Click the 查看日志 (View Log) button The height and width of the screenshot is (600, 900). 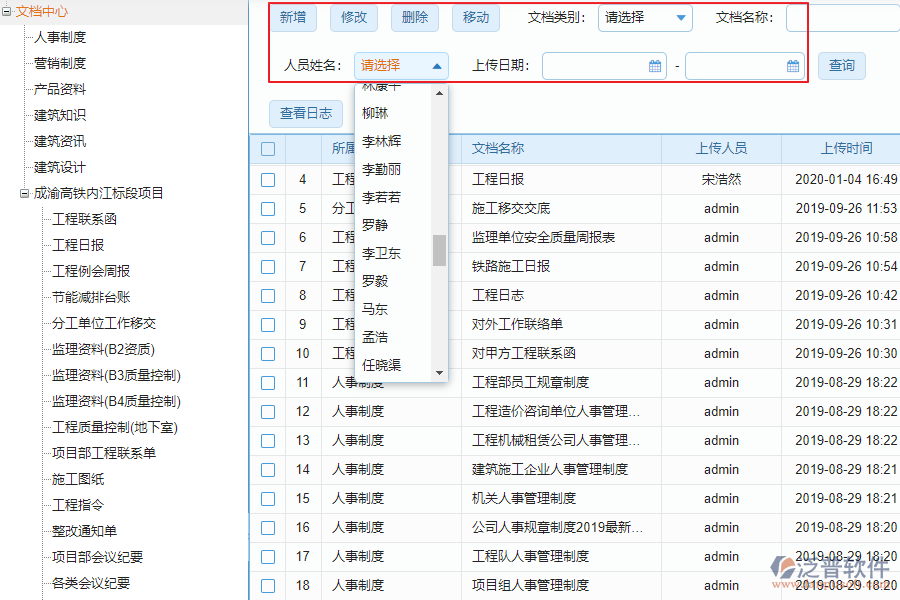[x=306, y=114]
